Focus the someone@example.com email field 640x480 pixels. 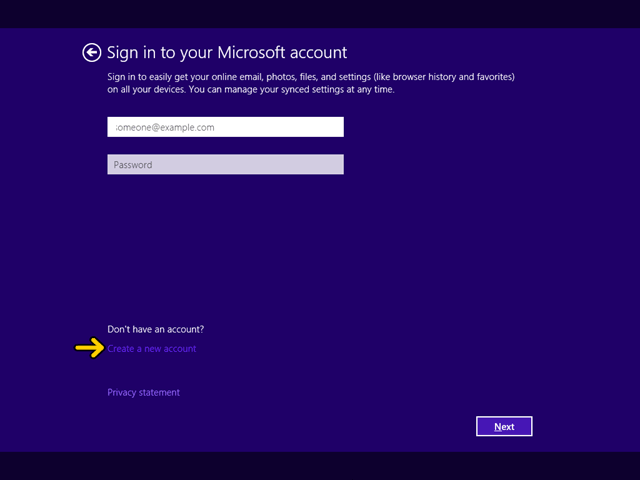(225, 127)
